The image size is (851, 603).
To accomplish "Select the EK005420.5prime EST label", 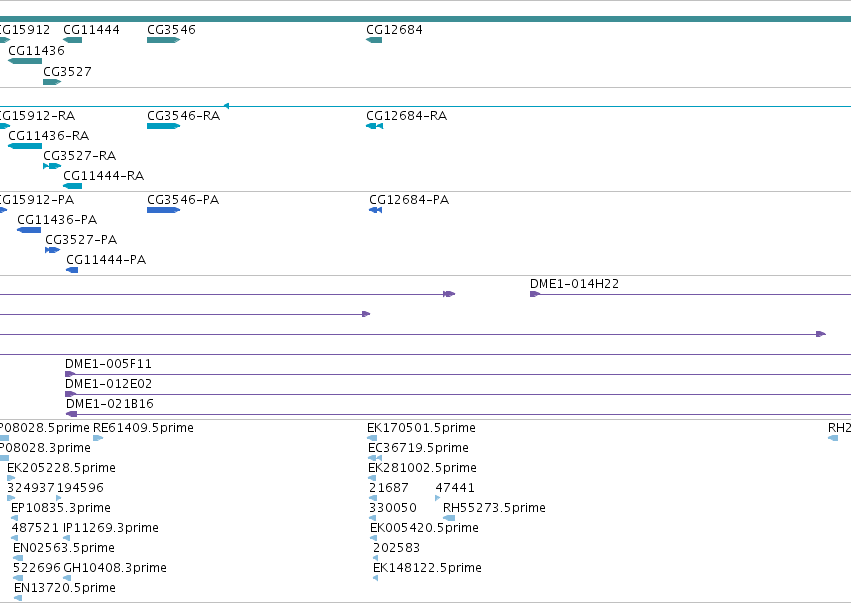I will pos(424,528).
